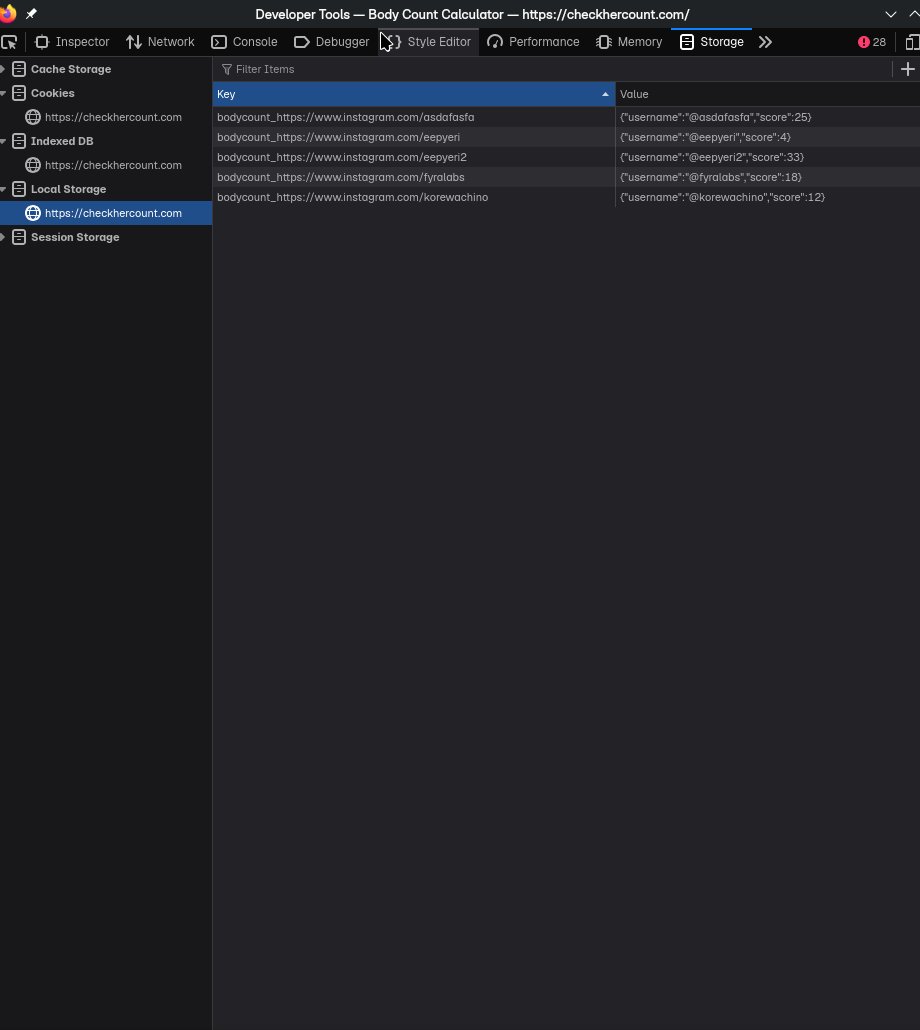Click the Inspector tab box icon

click(x=42, y=42)
